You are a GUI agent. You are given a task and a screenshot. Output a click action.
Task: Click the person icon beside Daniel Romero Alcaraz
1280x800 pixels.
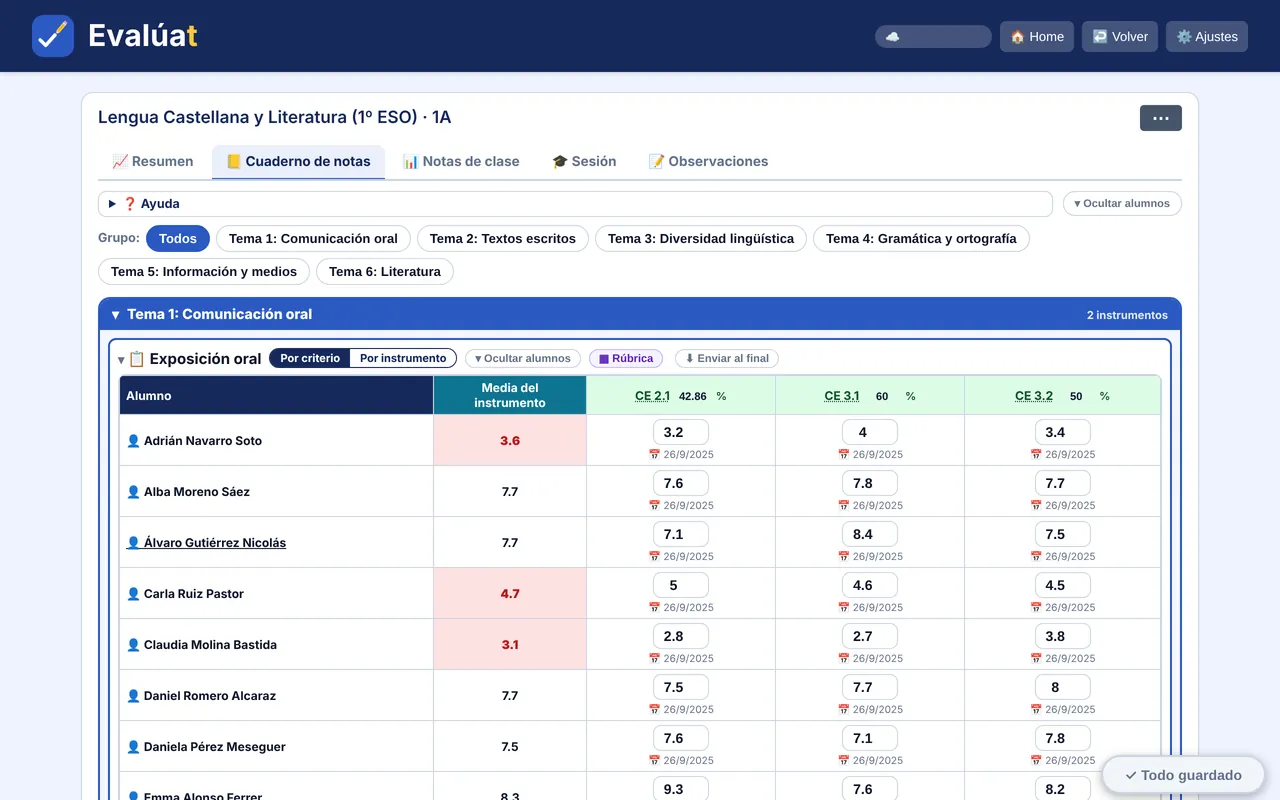(133, 696)
